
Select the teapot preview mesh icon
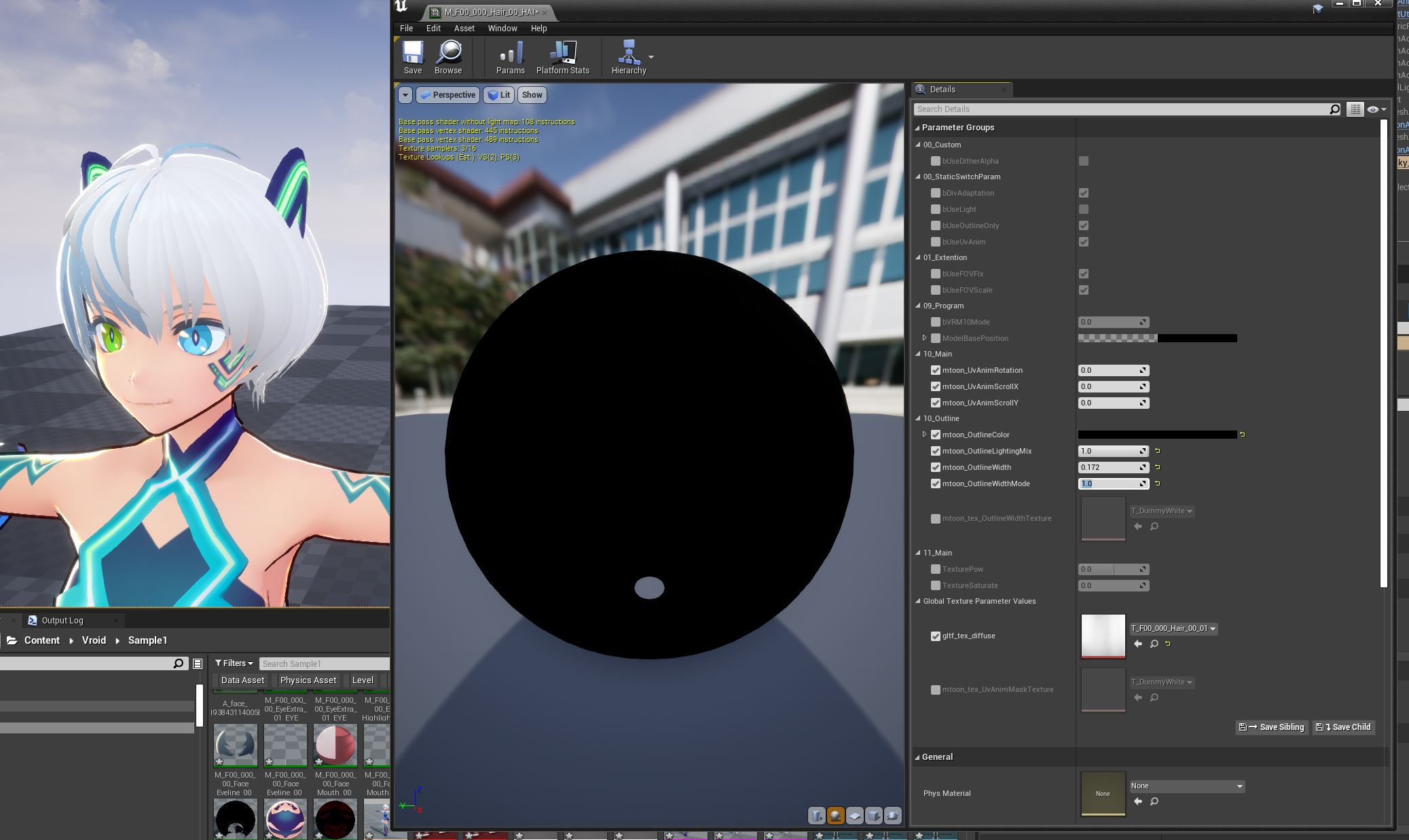tap(892, 816)
